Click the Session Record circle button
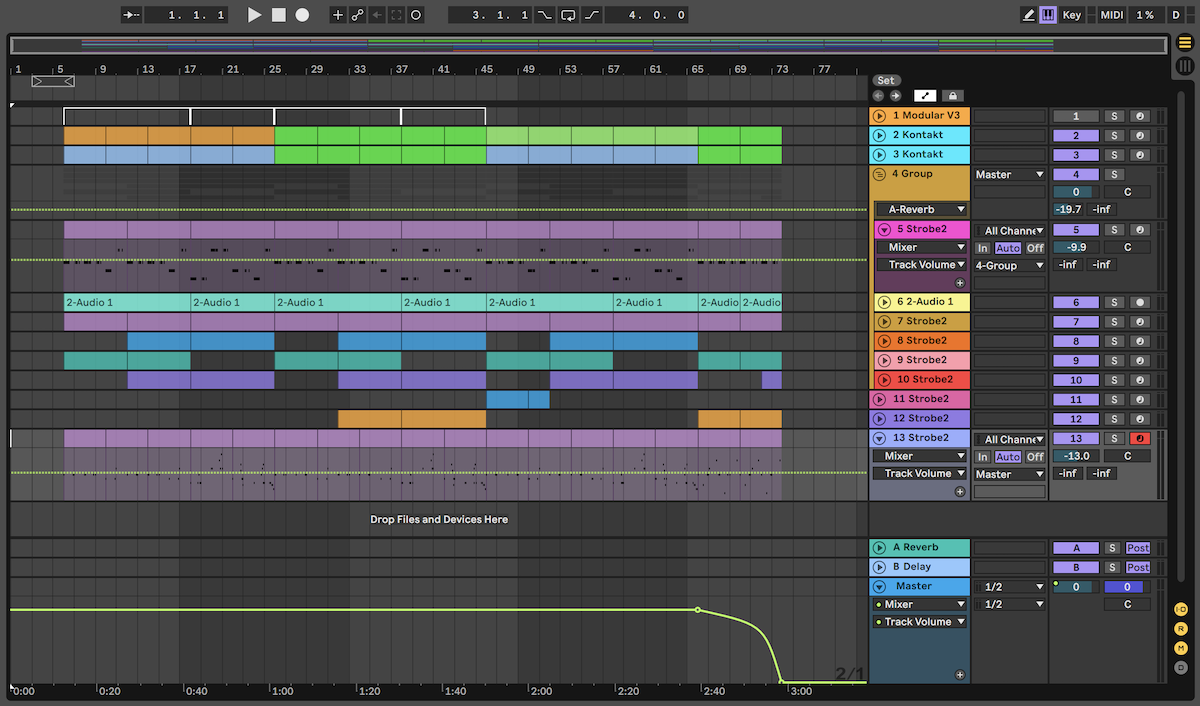1200x706 pixels. coord(416,15)
